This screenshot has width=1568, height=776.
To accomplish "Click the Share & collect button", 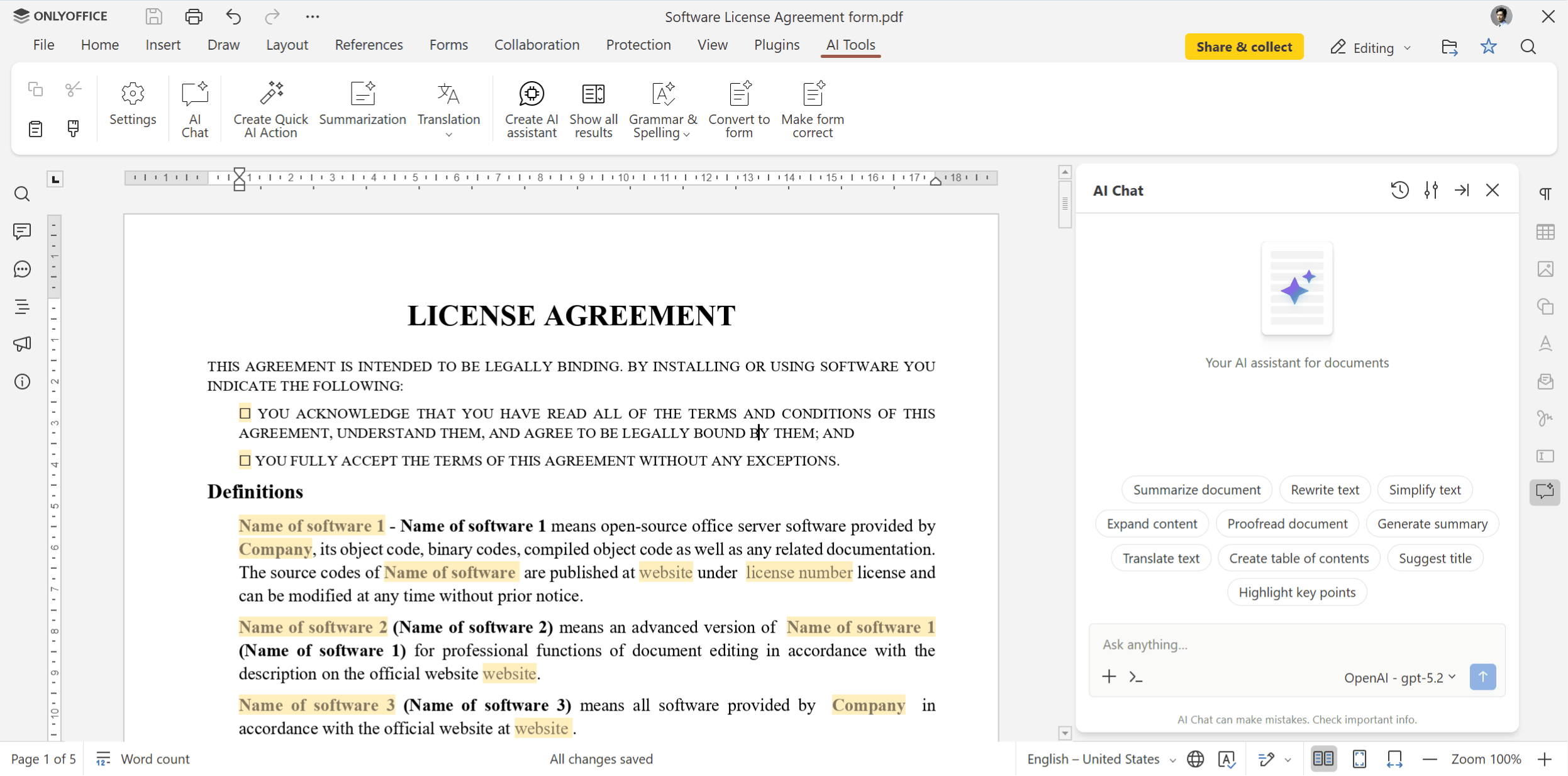I will click(x=1244, y=47).
